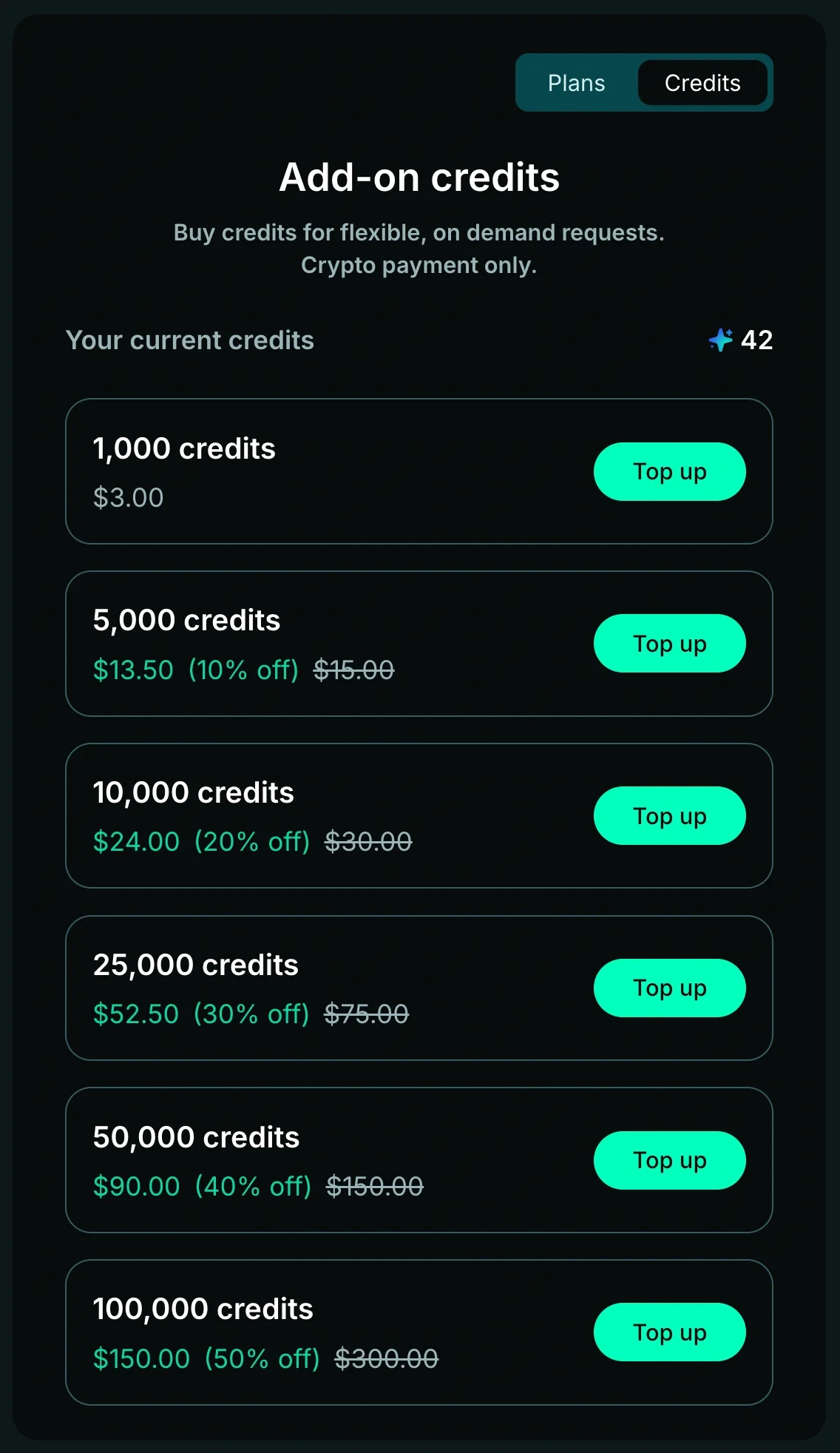Top up 10,000 credits

669,816
